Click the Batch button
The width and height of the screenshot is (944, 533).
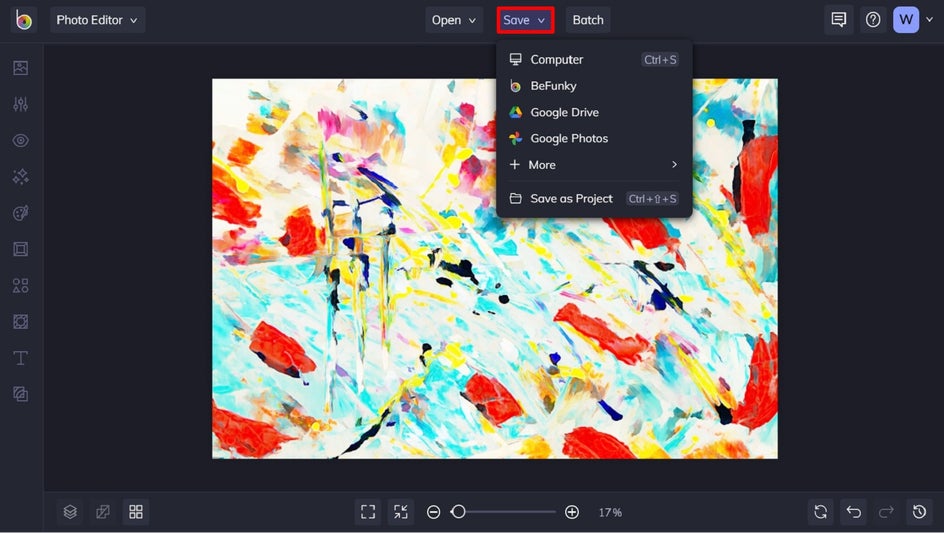click(588, 20)
